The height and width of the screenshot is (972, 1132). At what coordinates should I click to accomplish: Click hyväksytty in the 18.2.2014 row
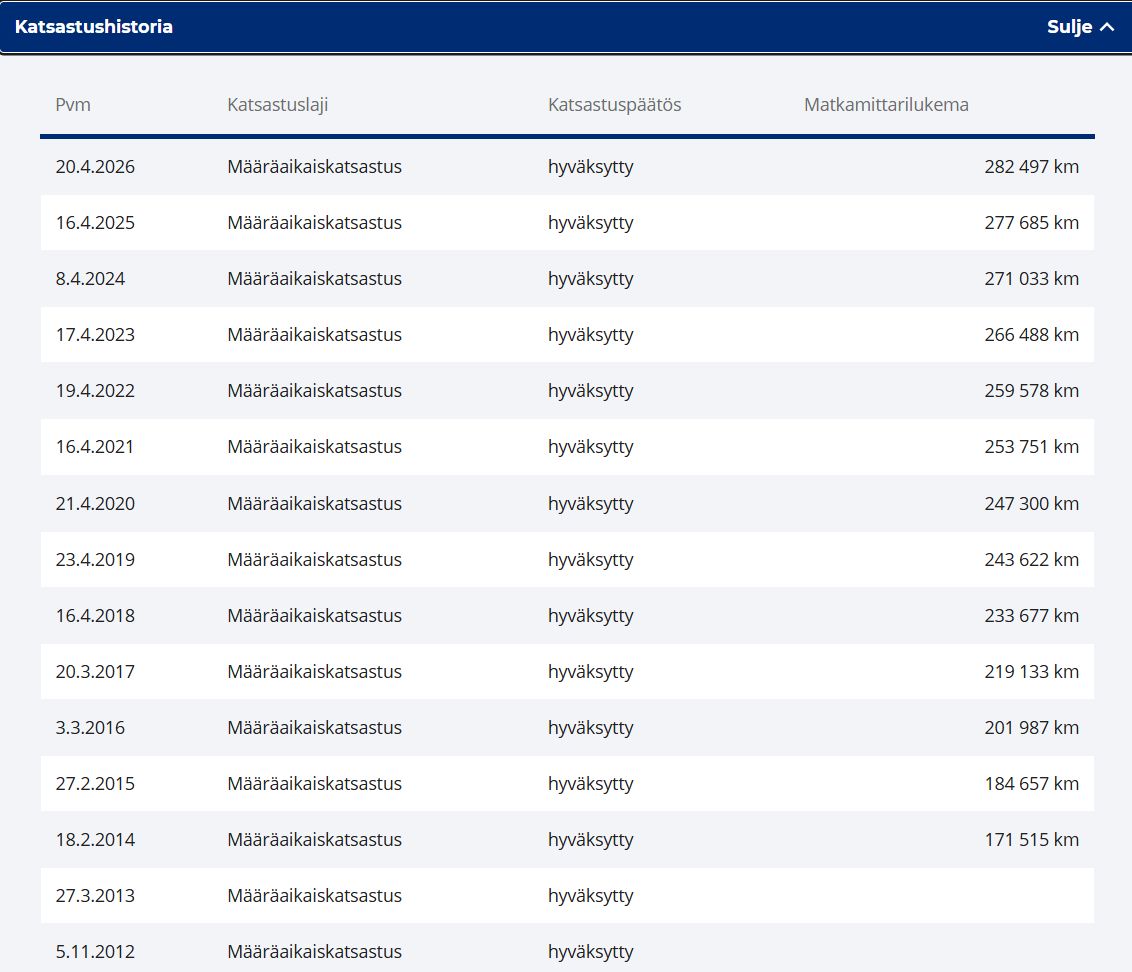591,841
